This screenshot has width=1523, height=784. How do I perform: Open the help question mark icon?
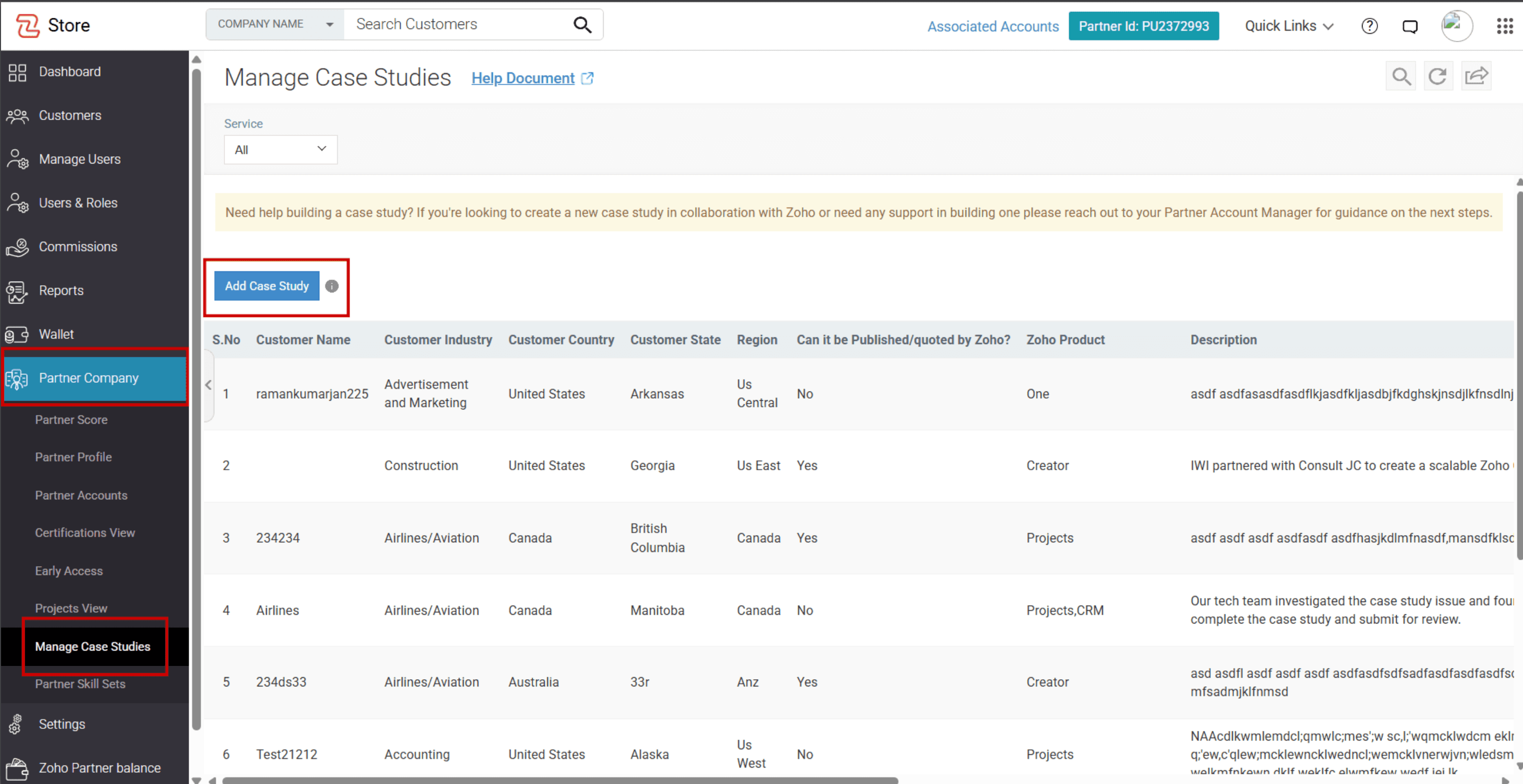tap(1369, 26)
